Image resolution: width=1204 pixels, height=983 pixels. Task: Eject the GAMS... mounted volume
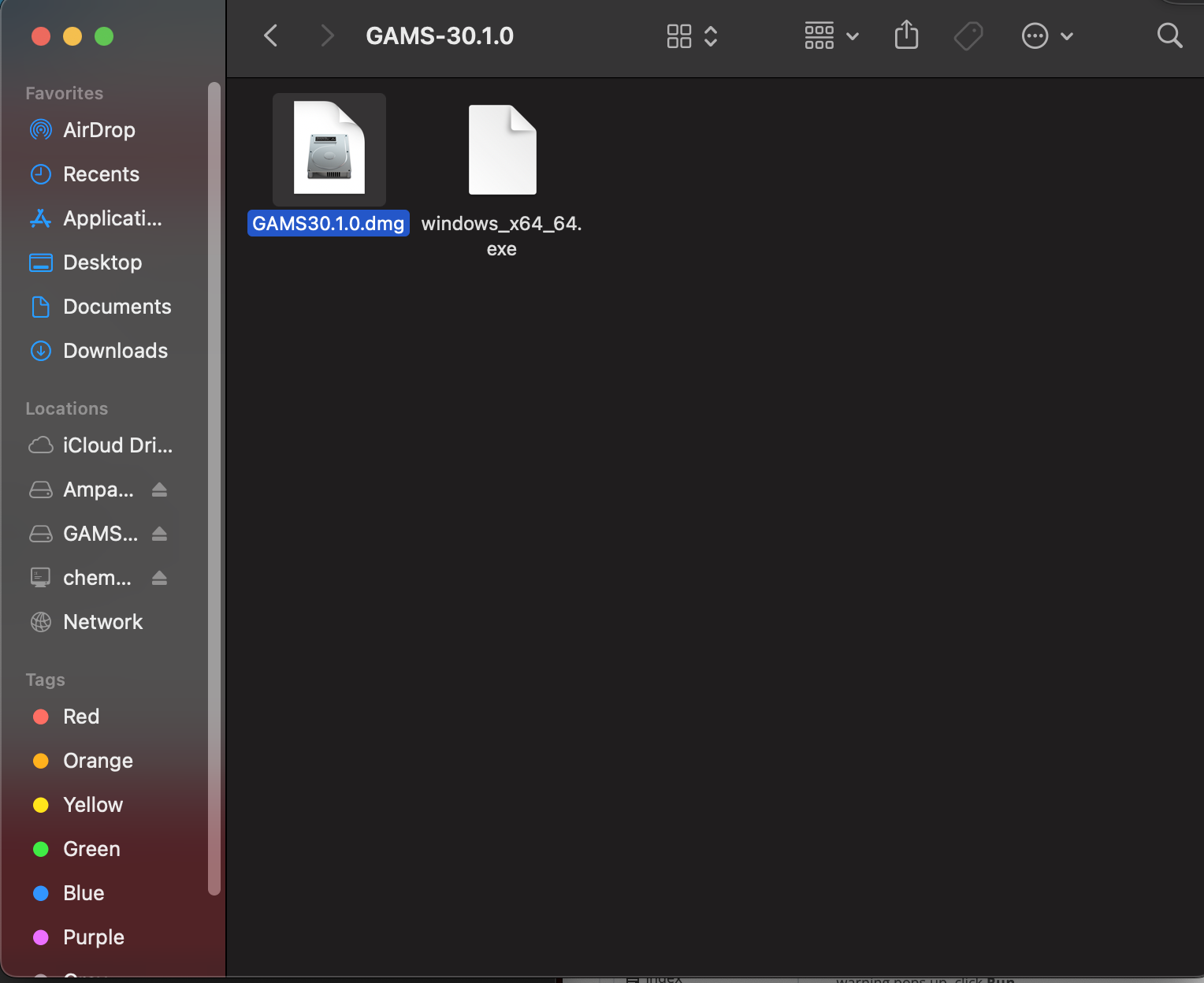(x=160, y=534)
